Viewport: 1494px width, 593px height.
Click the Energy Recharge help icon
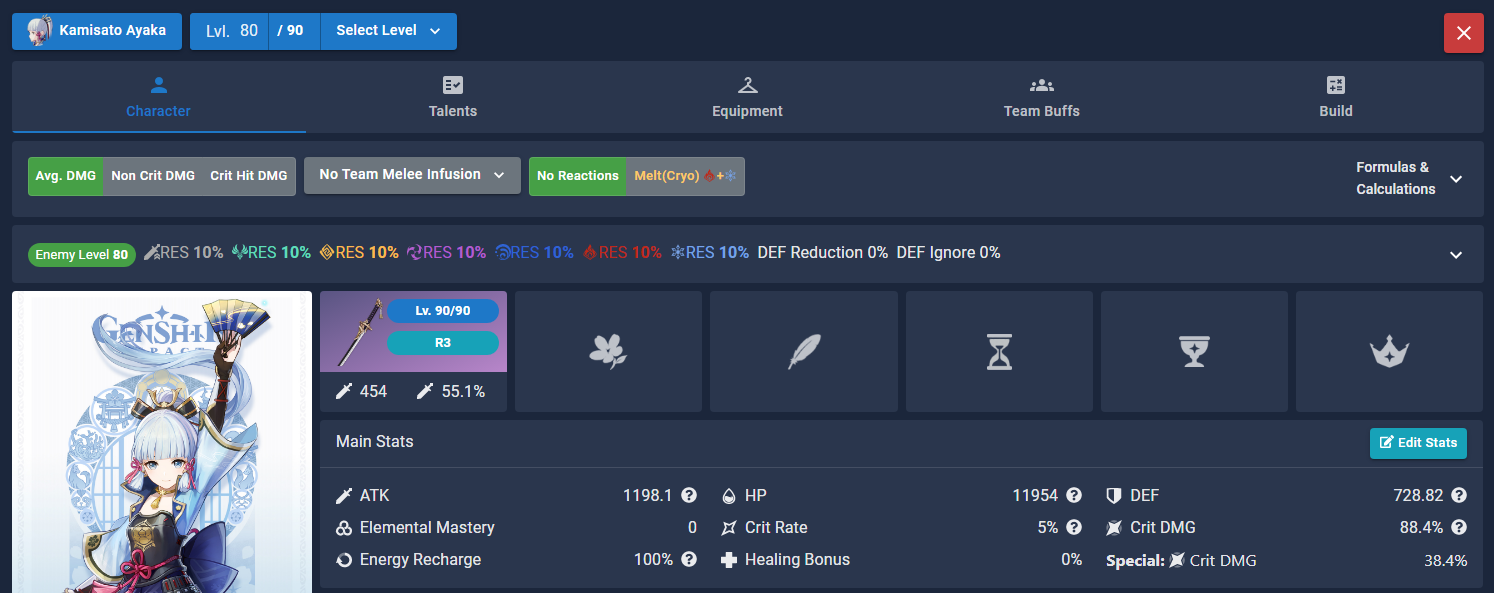coord(688,559)
